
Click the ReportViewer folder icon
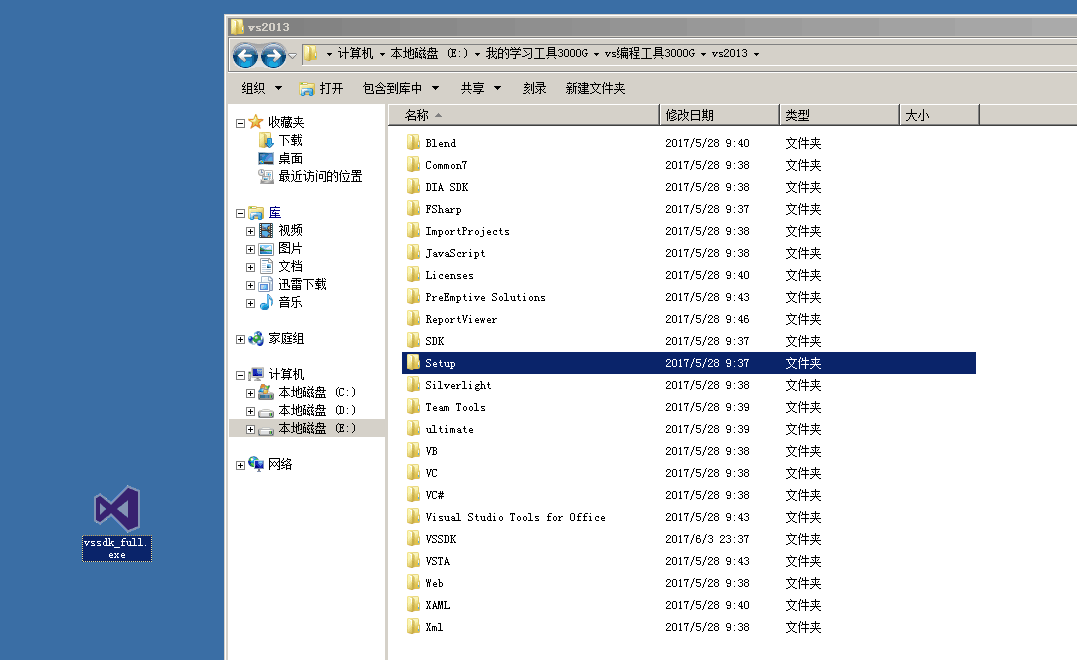[x=413, y=318]
